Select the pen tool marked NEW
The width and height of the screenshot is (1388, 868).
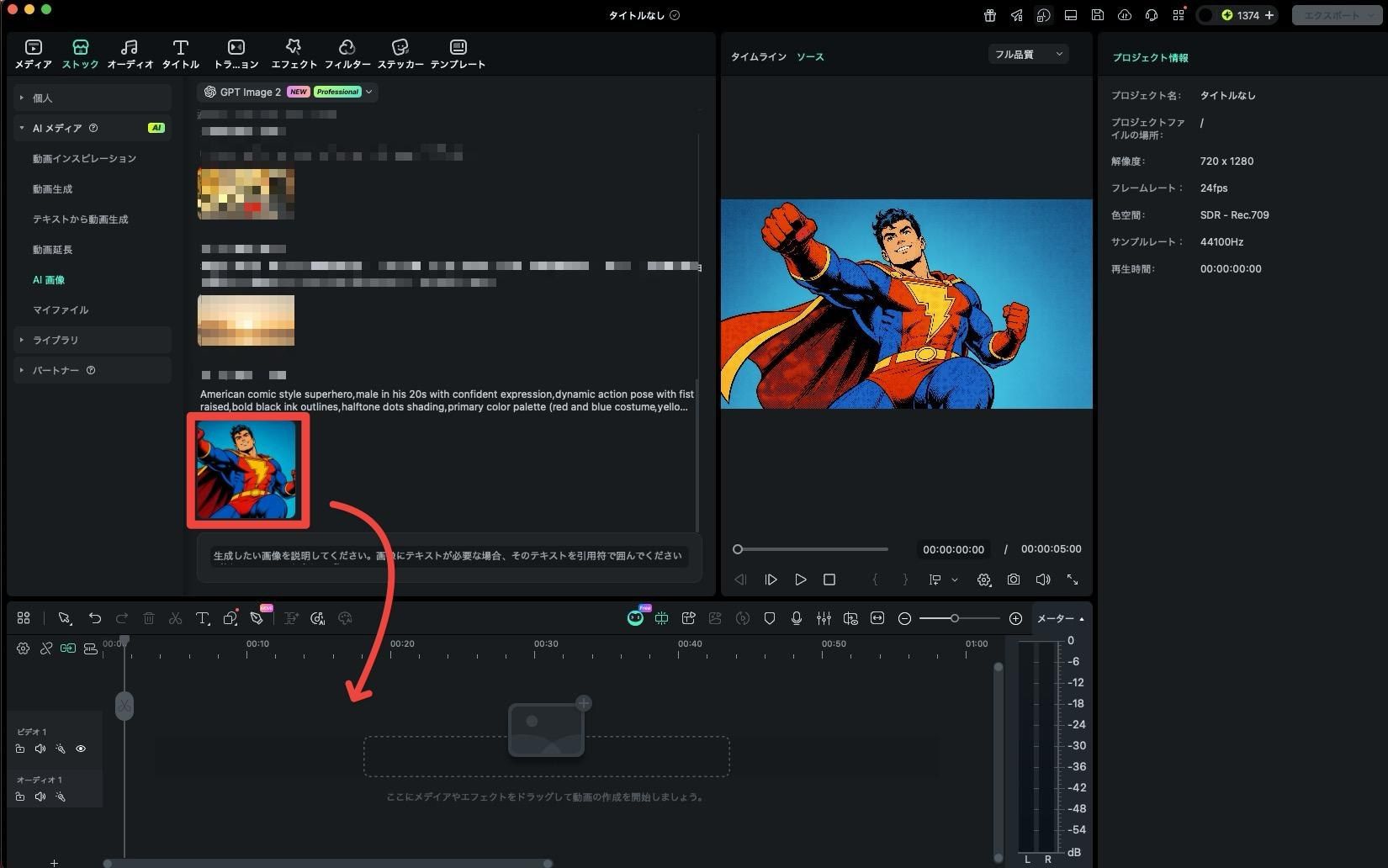(x=257, y=618)
